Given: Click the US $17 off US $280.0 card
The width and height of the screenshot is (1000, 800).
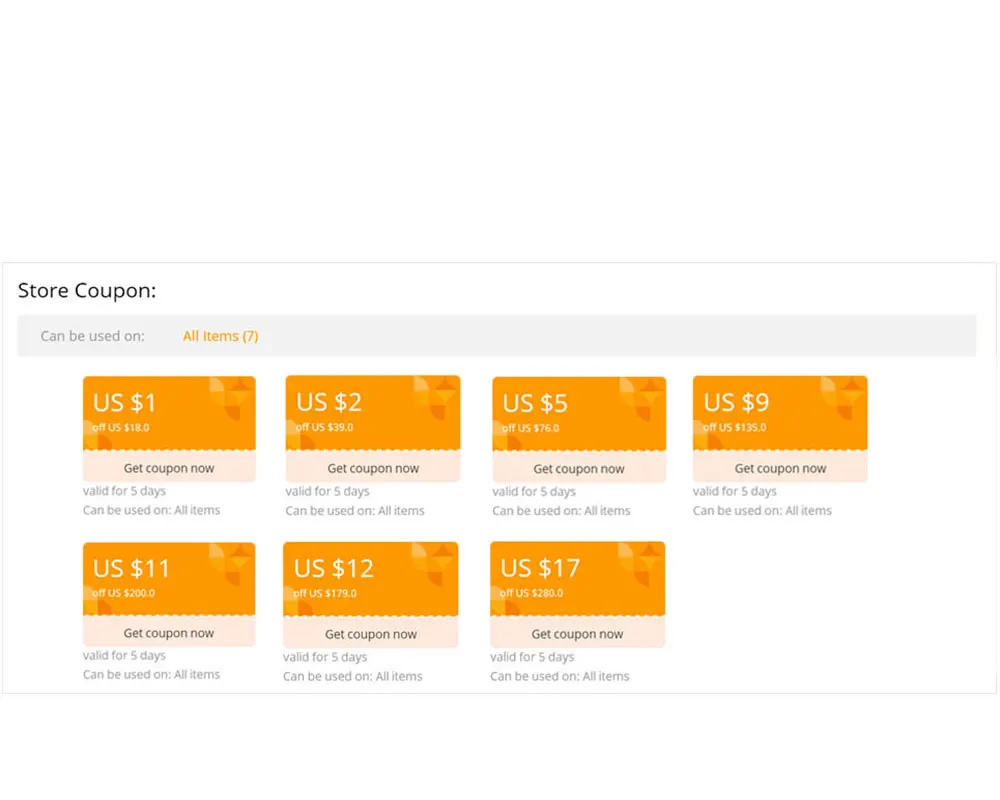Looking at the screenshot, I should [x=577, y=579].
